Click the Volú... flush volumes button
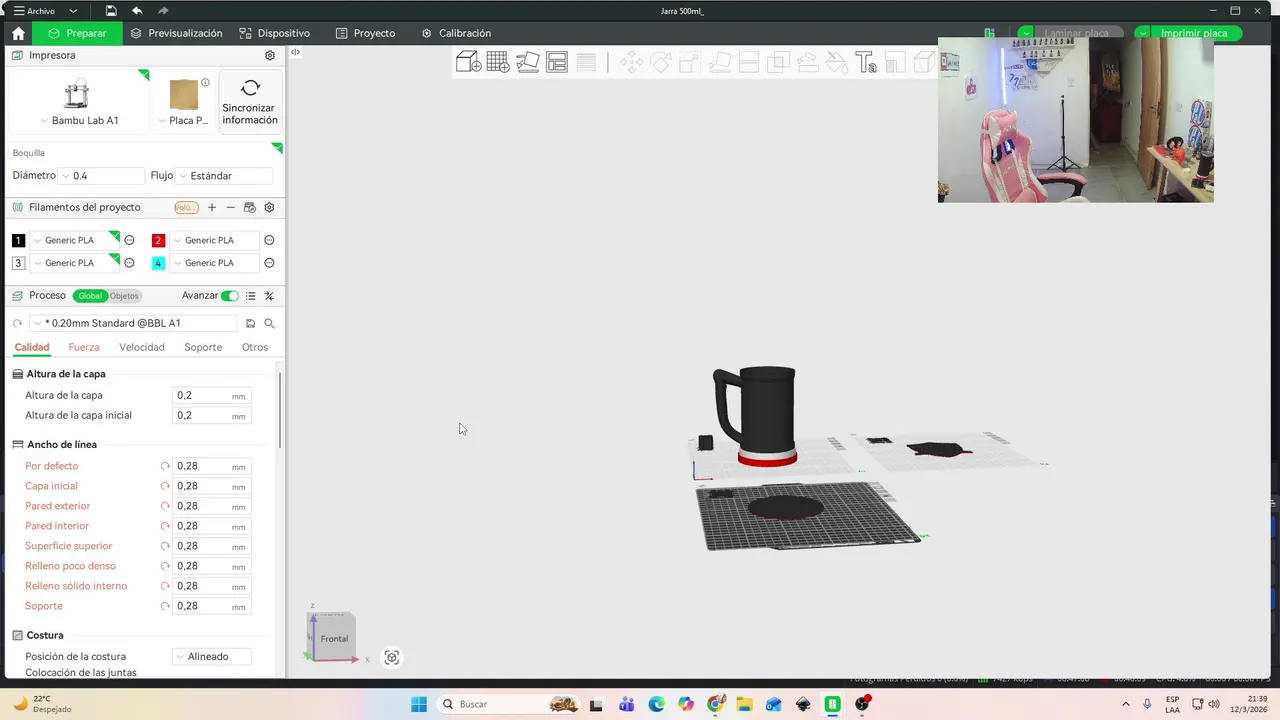 pyautogui.click(x=186, y=208)
